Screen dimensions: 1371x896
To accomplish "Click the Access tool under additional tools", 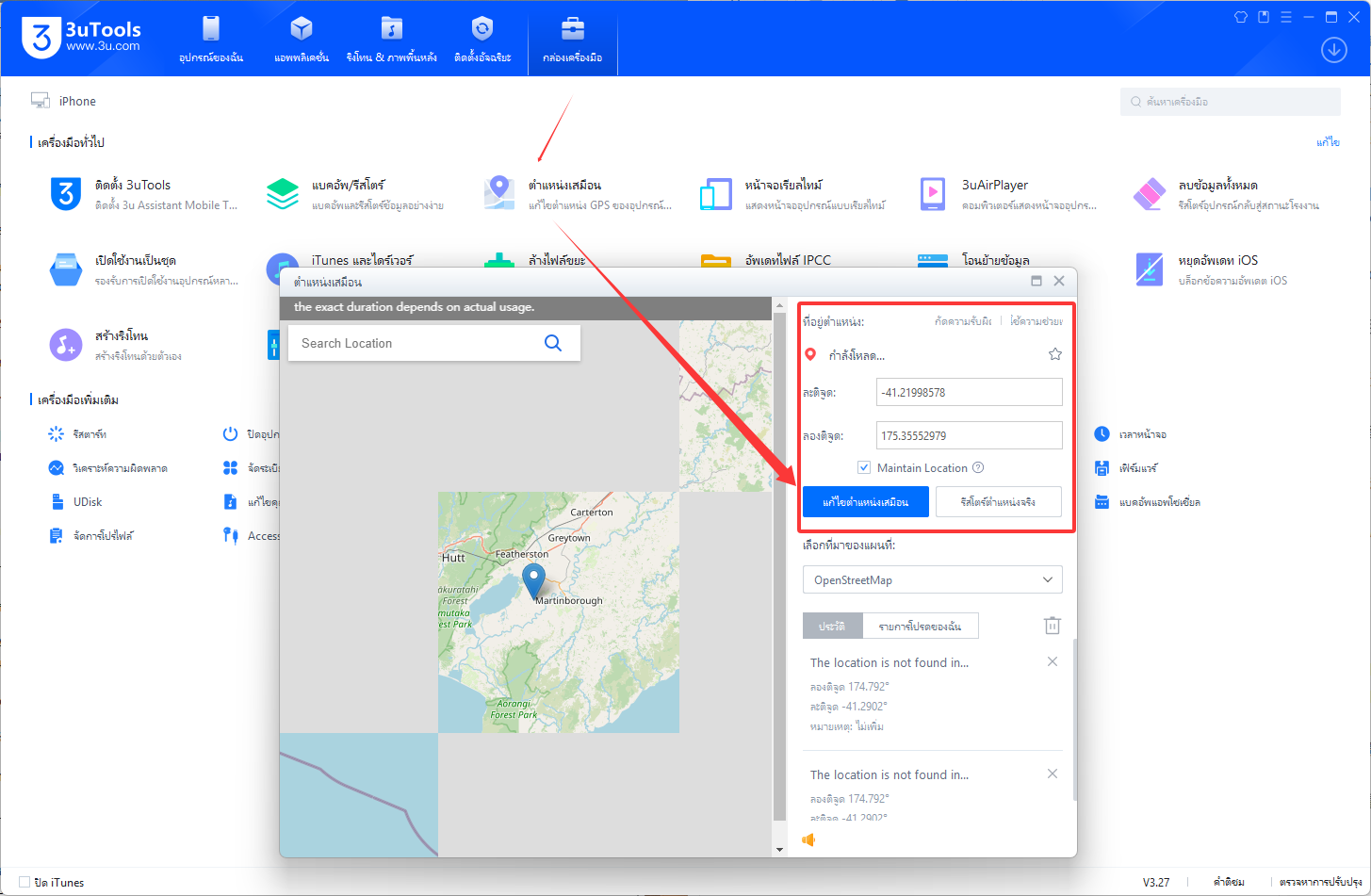I will (252, 536).
